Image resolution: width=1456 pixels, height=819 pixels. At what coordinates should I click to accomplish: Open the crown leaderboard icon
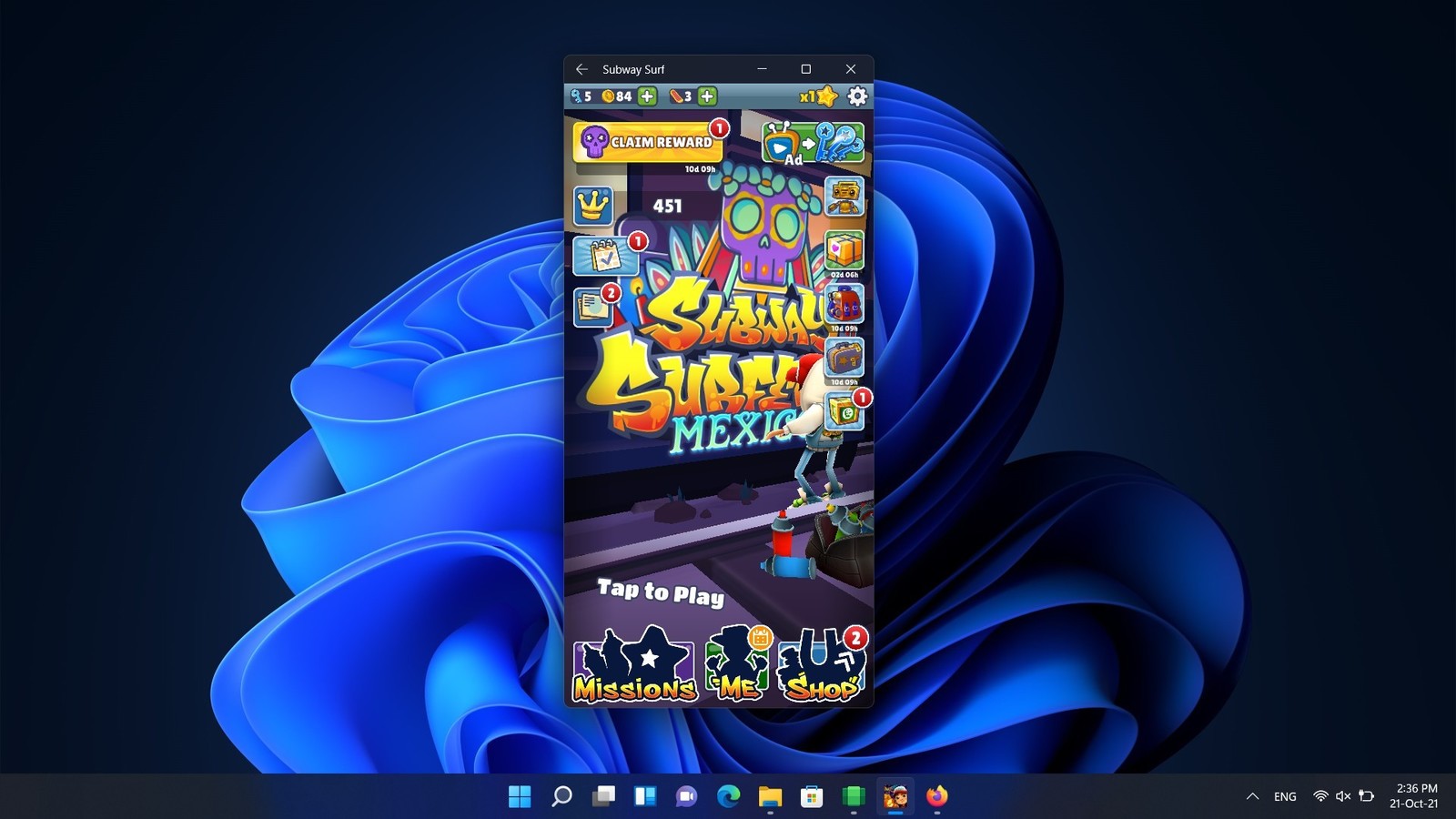click(592, 206)
